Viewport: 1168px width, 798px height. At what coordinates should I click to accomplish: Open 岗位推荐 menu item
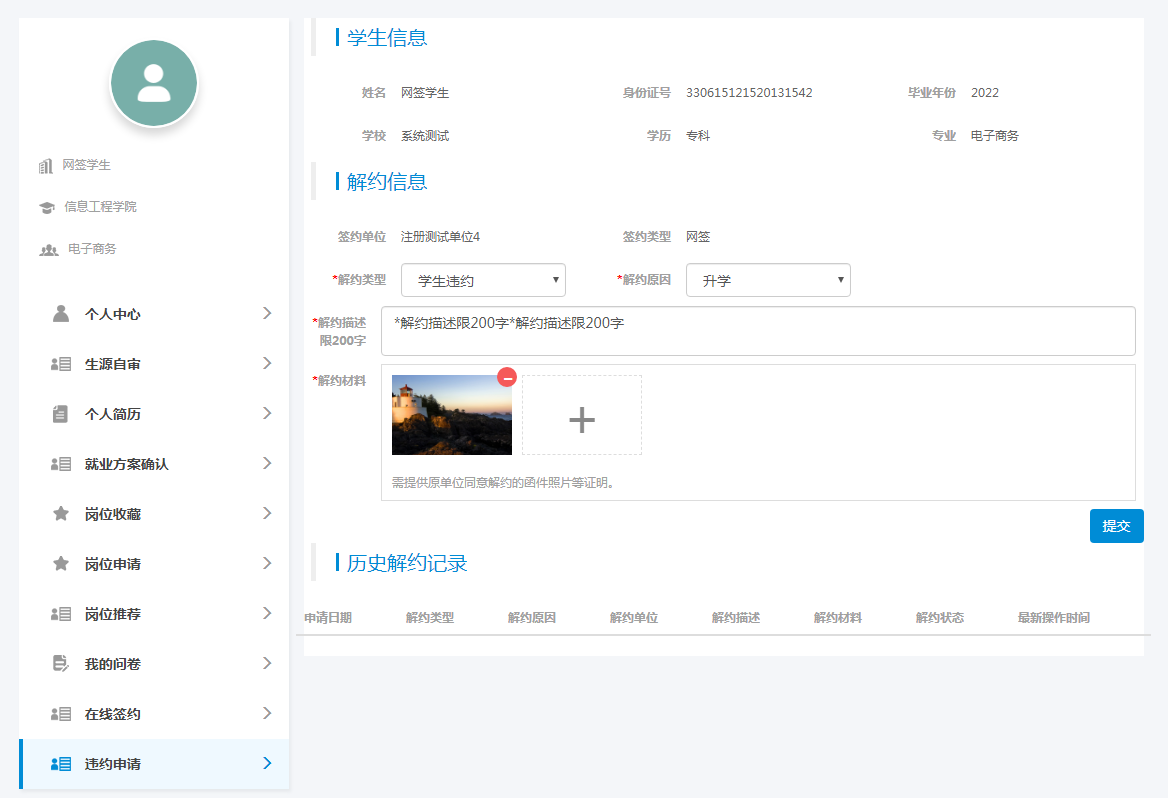(x=154, y=613)
